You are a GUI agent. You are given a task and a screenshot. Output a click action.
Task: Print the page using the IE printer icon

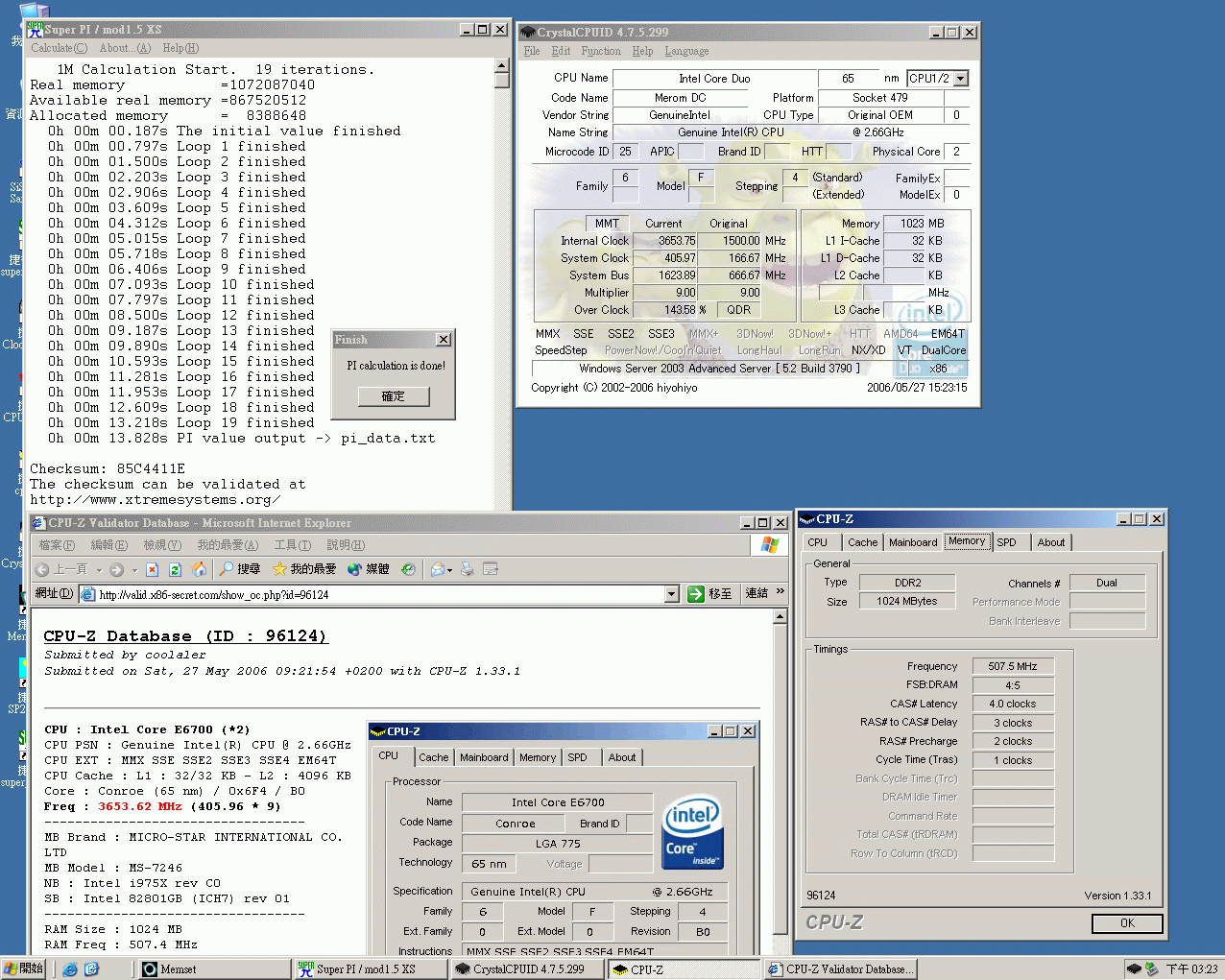(468, 569)
